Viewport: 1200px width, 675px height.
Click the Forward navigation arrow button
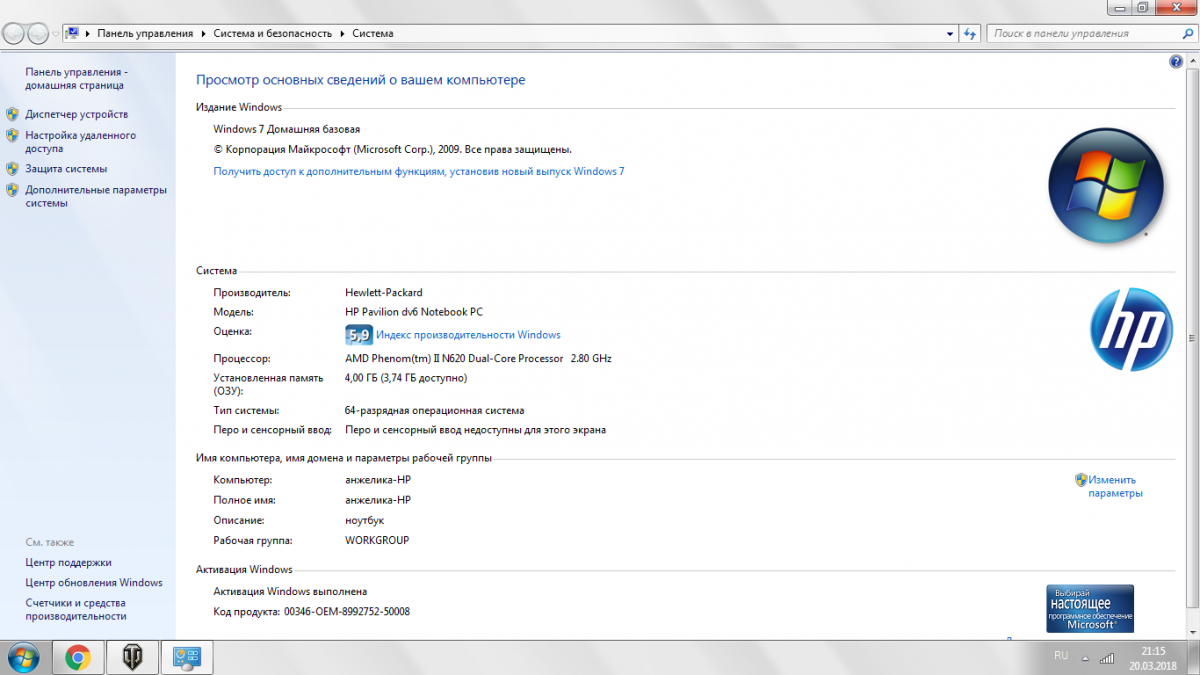click(x=38, y=33)
